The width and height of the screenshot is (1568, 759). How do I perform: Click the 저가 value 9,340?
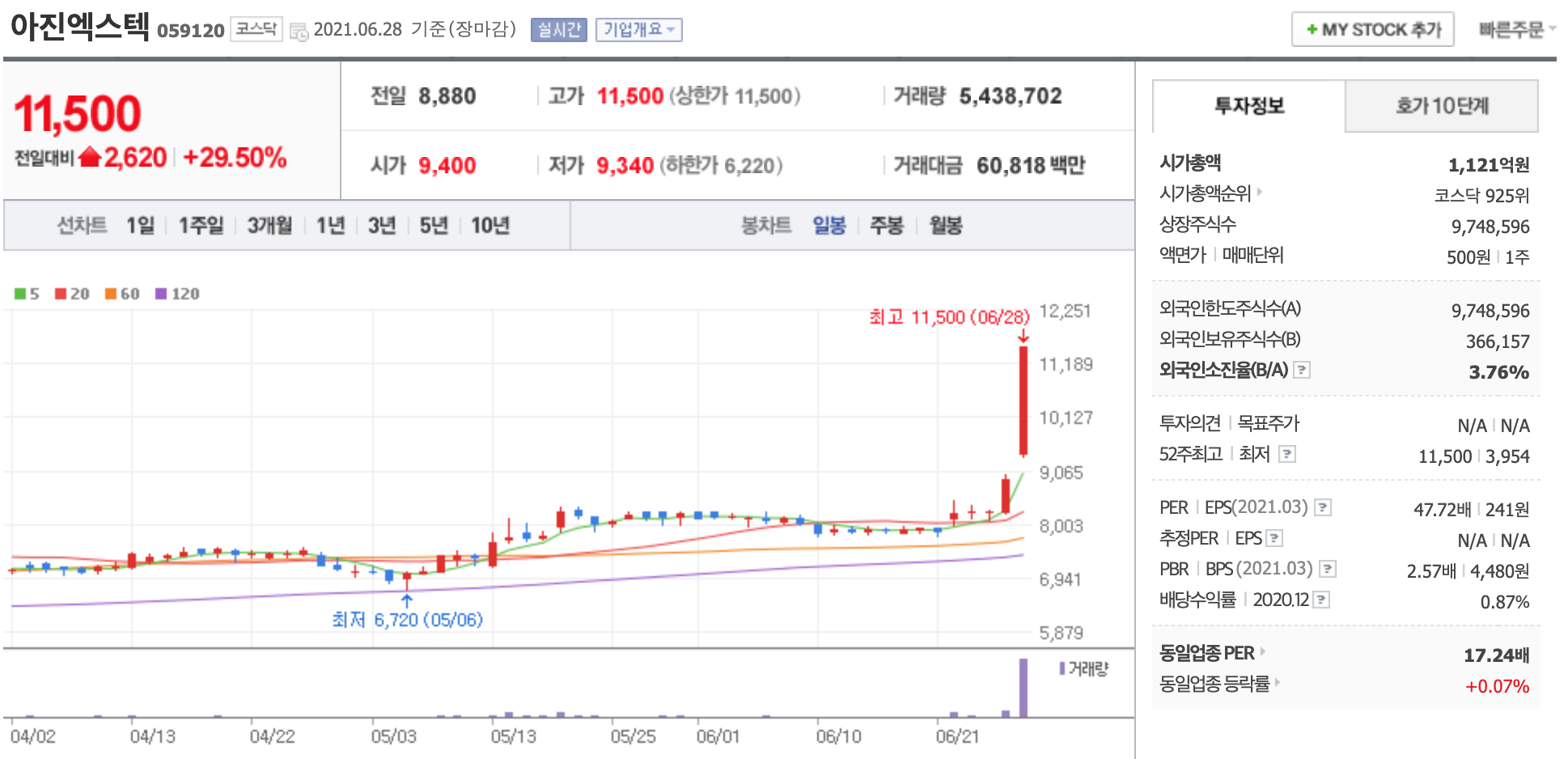[x=625, y=166]
